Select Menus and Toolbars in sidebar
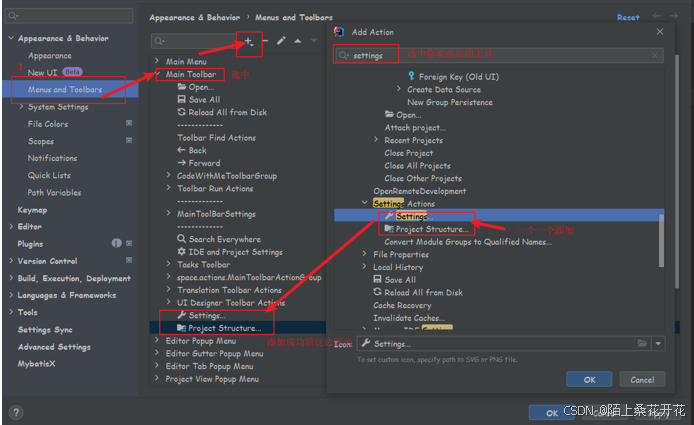This screenshot has height=425, width=694. [x=65, y=89]
